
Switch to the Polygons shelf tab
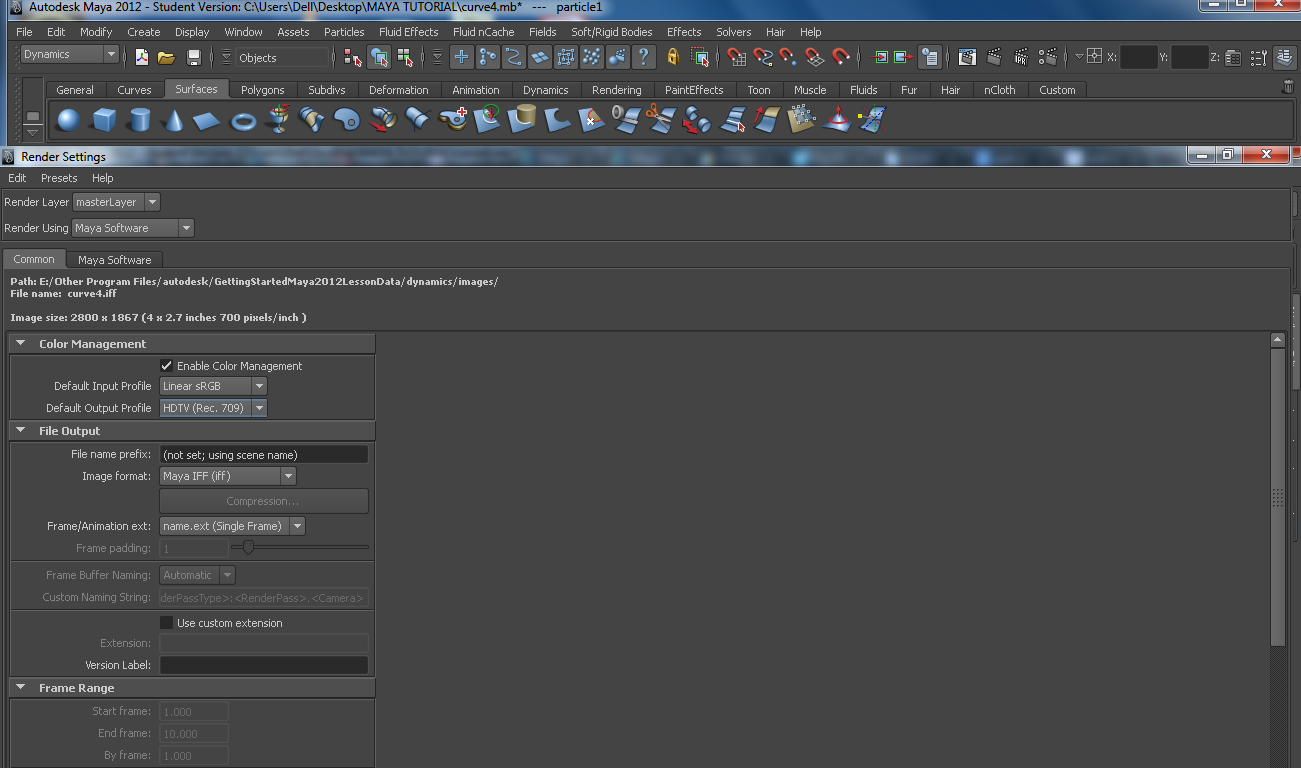point(263,90)
